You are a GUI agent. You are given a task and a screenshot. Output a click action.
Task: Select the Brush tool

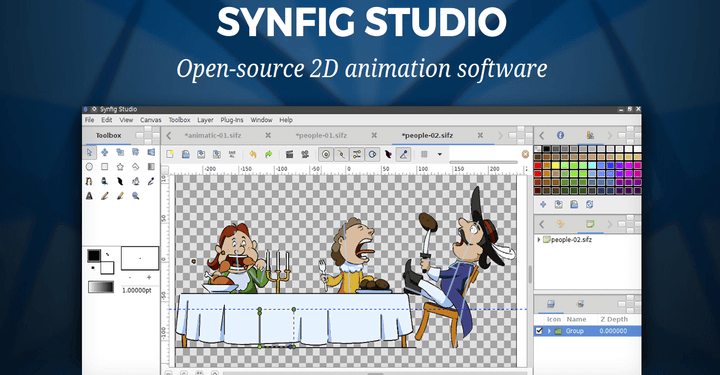click(x=120, y=196)
